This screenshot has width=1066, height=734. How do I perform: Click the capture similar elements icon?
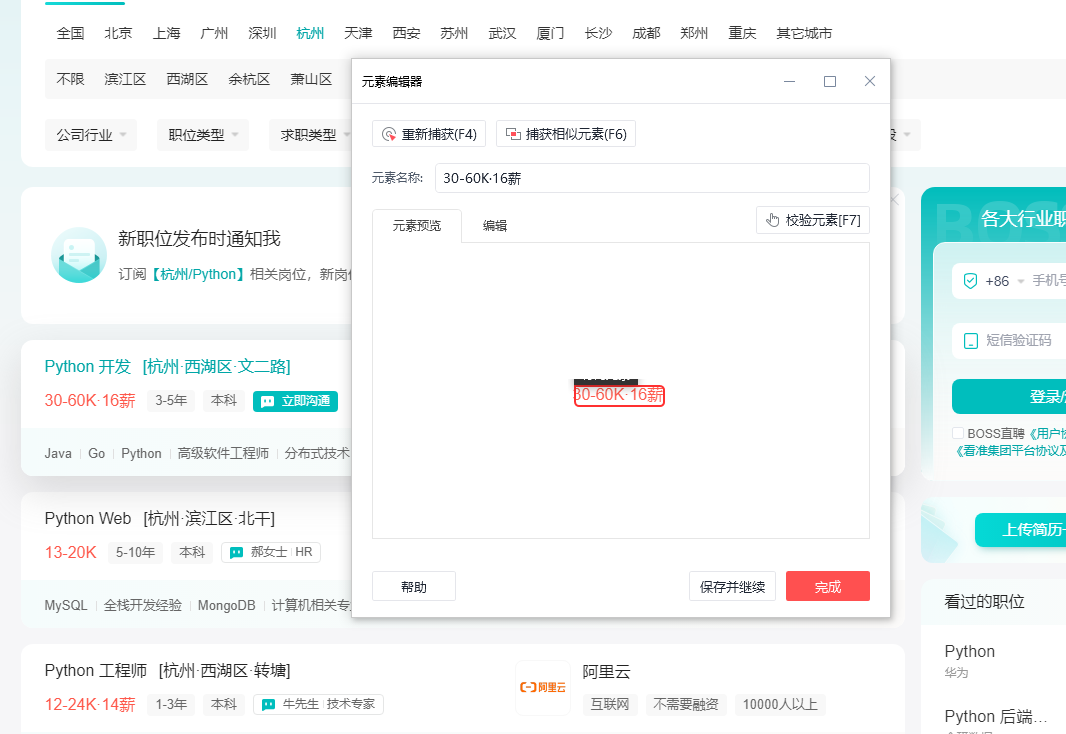[x=513, y=134]
